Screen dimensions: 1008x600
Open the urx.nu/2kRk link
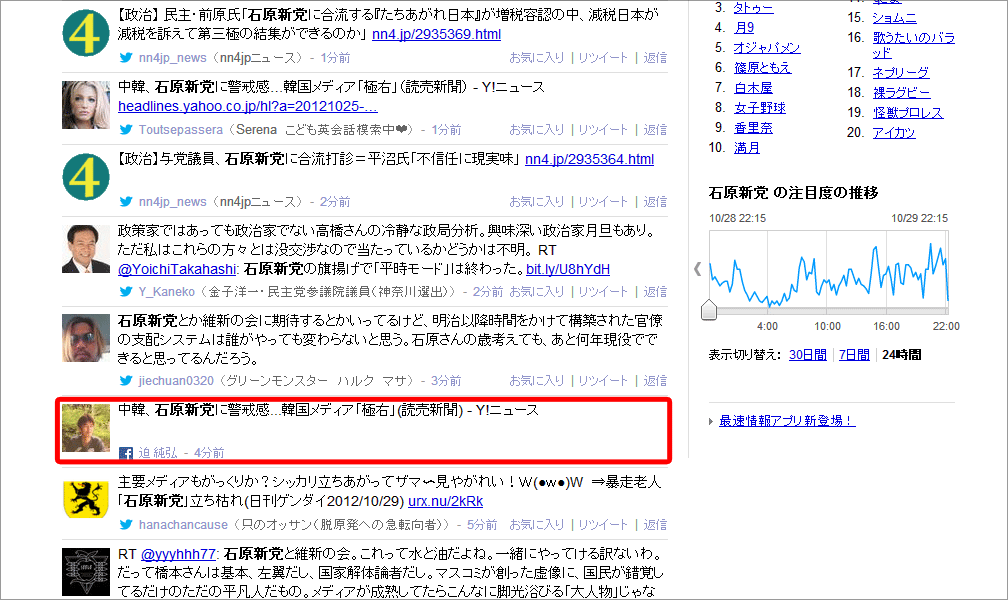tap(446, 501)
